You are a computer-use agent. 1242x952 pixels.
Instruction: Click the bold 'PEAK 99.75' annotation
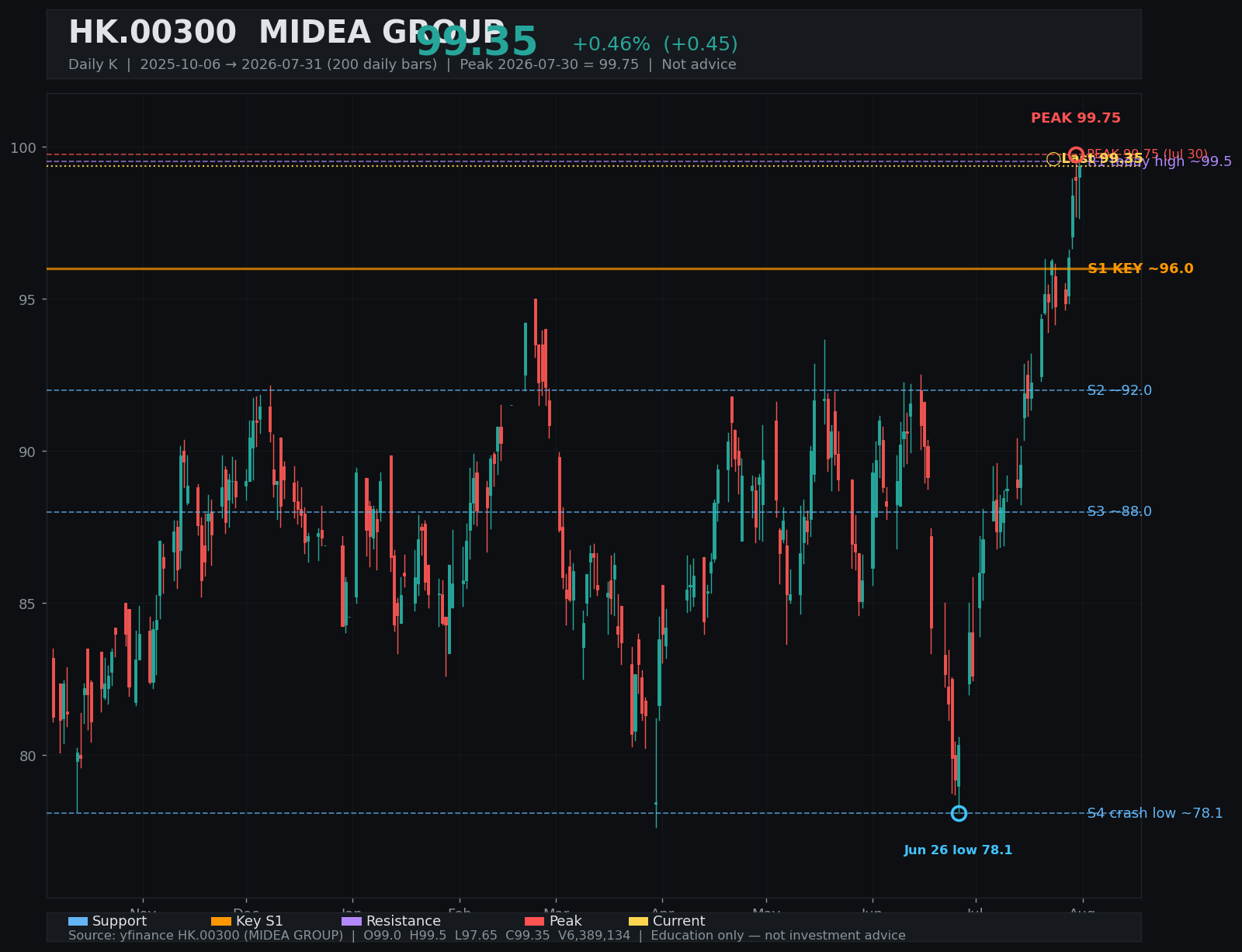point(1076,118)
